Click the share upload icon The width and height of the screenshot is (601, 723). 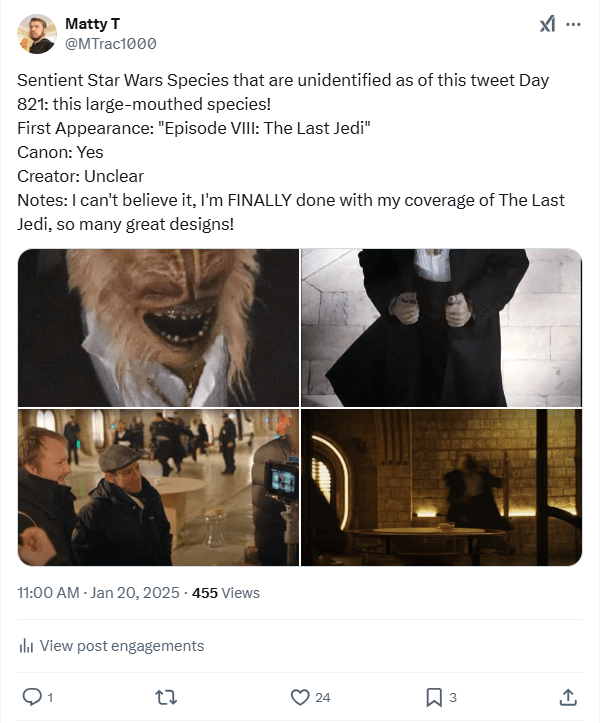click(x=568, y=697)
